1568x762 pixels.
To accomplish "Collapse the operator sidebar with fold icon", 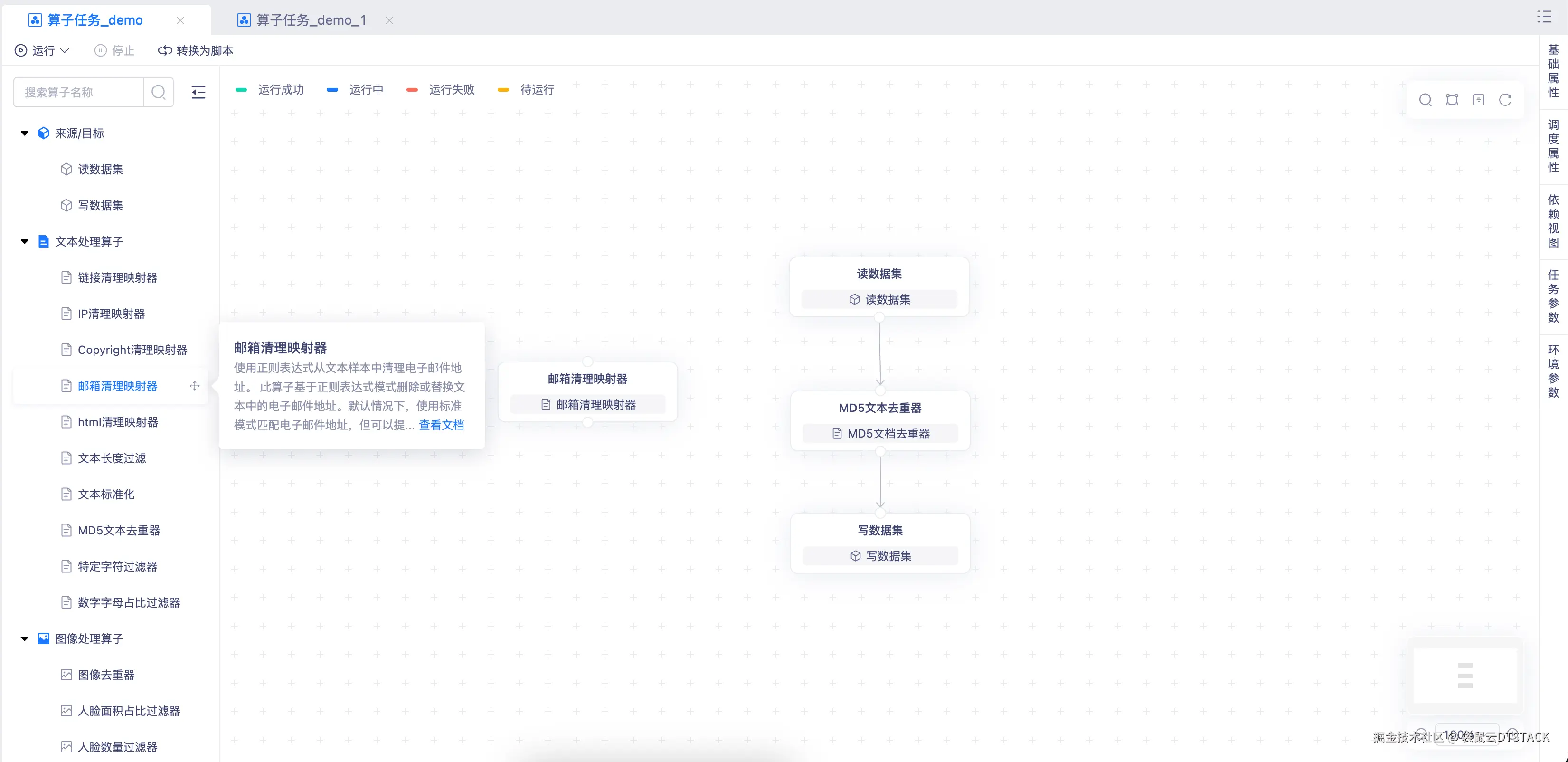I will pyautogui.click(x=198, y=93).
